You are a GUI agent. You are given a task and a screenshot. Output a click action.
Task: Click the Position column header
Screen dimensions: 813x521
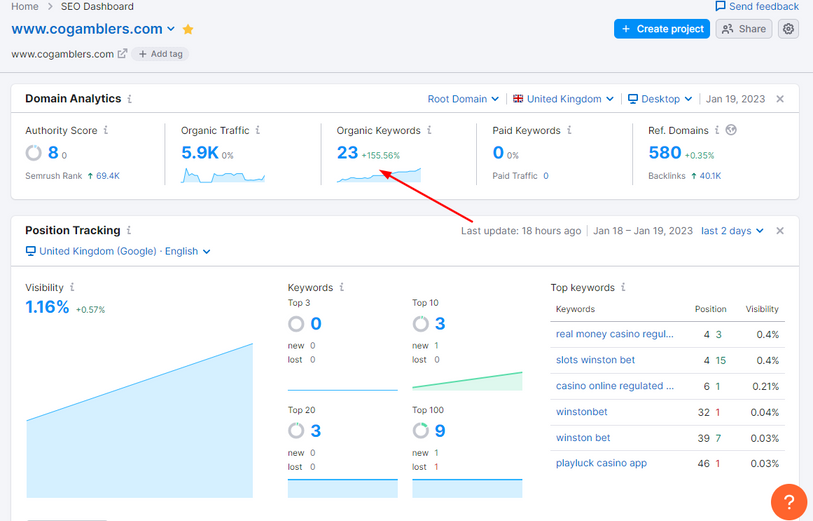710,309
